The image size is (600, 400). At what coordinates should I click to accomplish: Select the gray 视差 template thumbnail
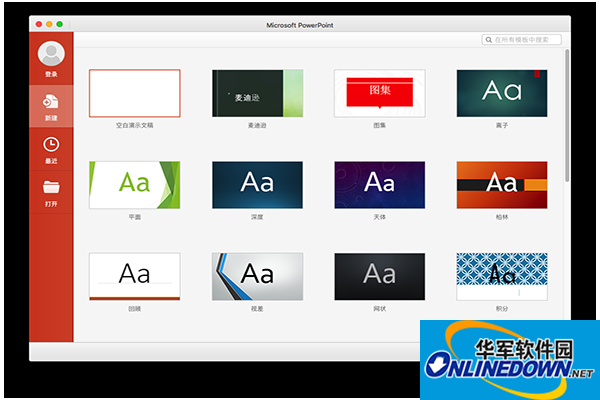tap(258, 276)
